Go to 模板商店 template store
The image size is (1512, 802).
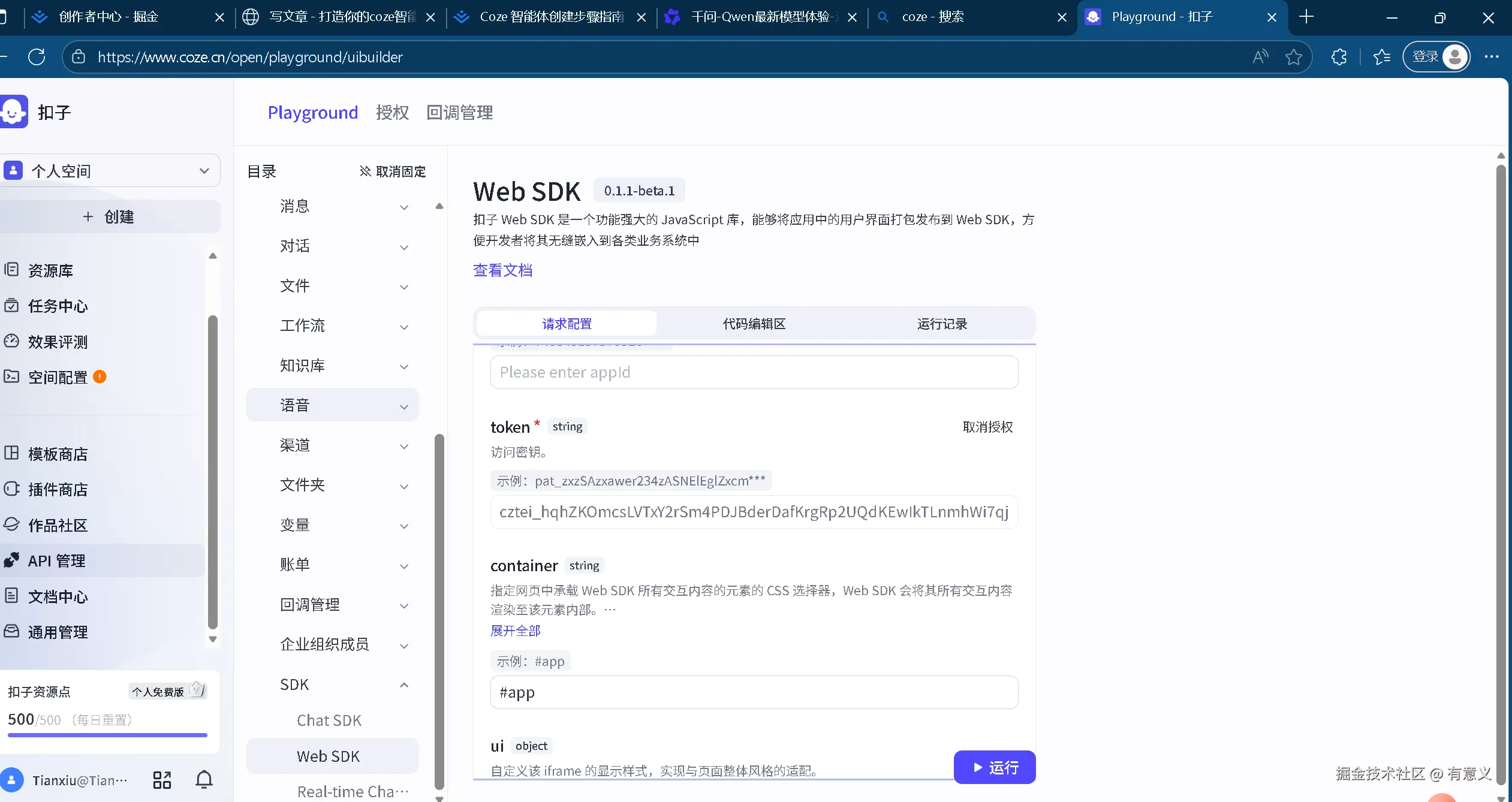[x=58, y=454]
